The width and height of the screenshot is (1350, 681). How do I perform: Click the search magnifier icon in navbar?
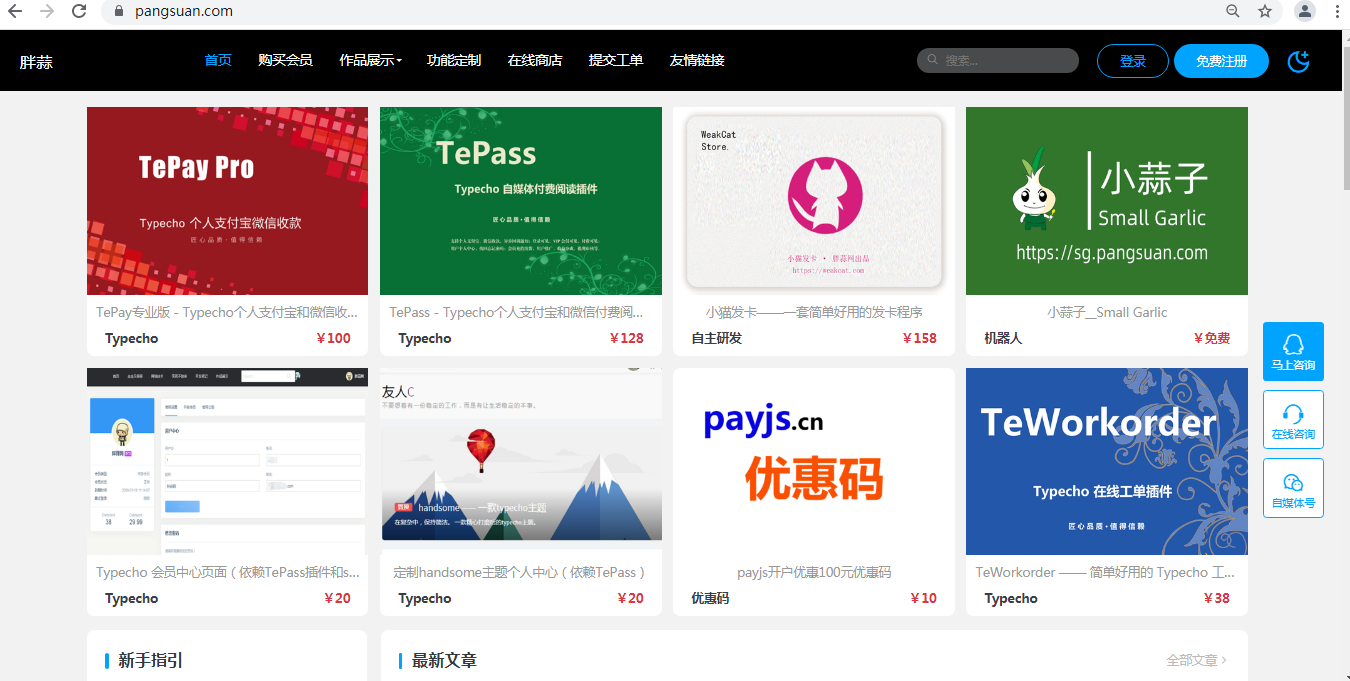(933, 61)
